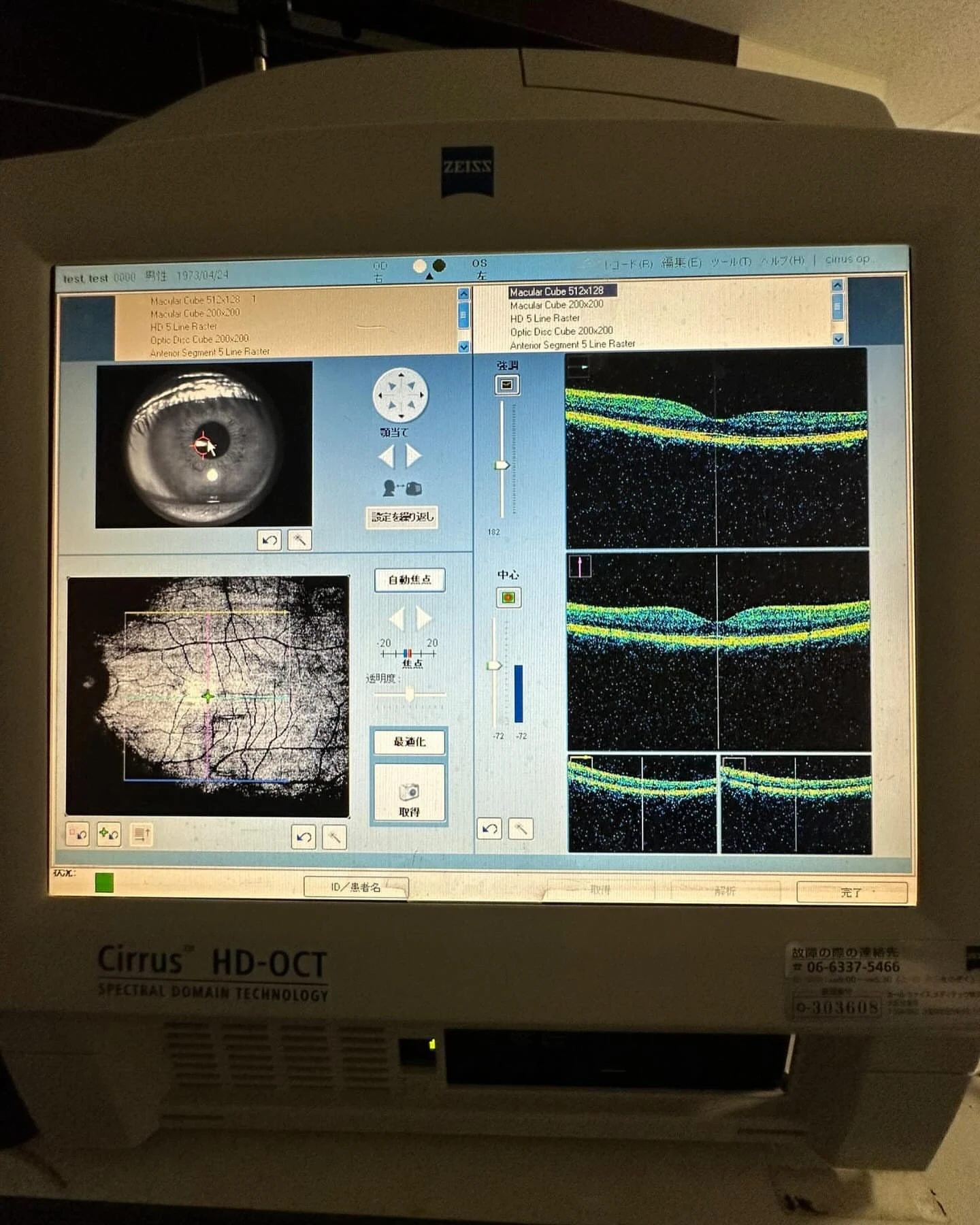Choose Optic Disc Cube 200x200 in OS list
This screenshot has width=980, height=1225.
coord(561,331)
